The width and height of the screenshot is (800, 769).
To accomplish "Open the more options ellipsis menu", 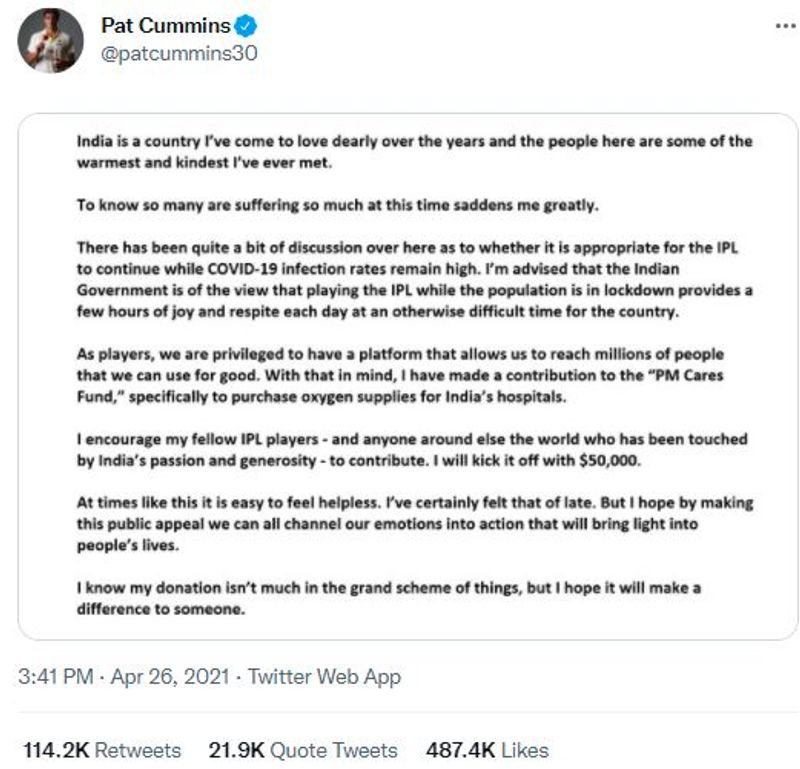I will (785, 26).
